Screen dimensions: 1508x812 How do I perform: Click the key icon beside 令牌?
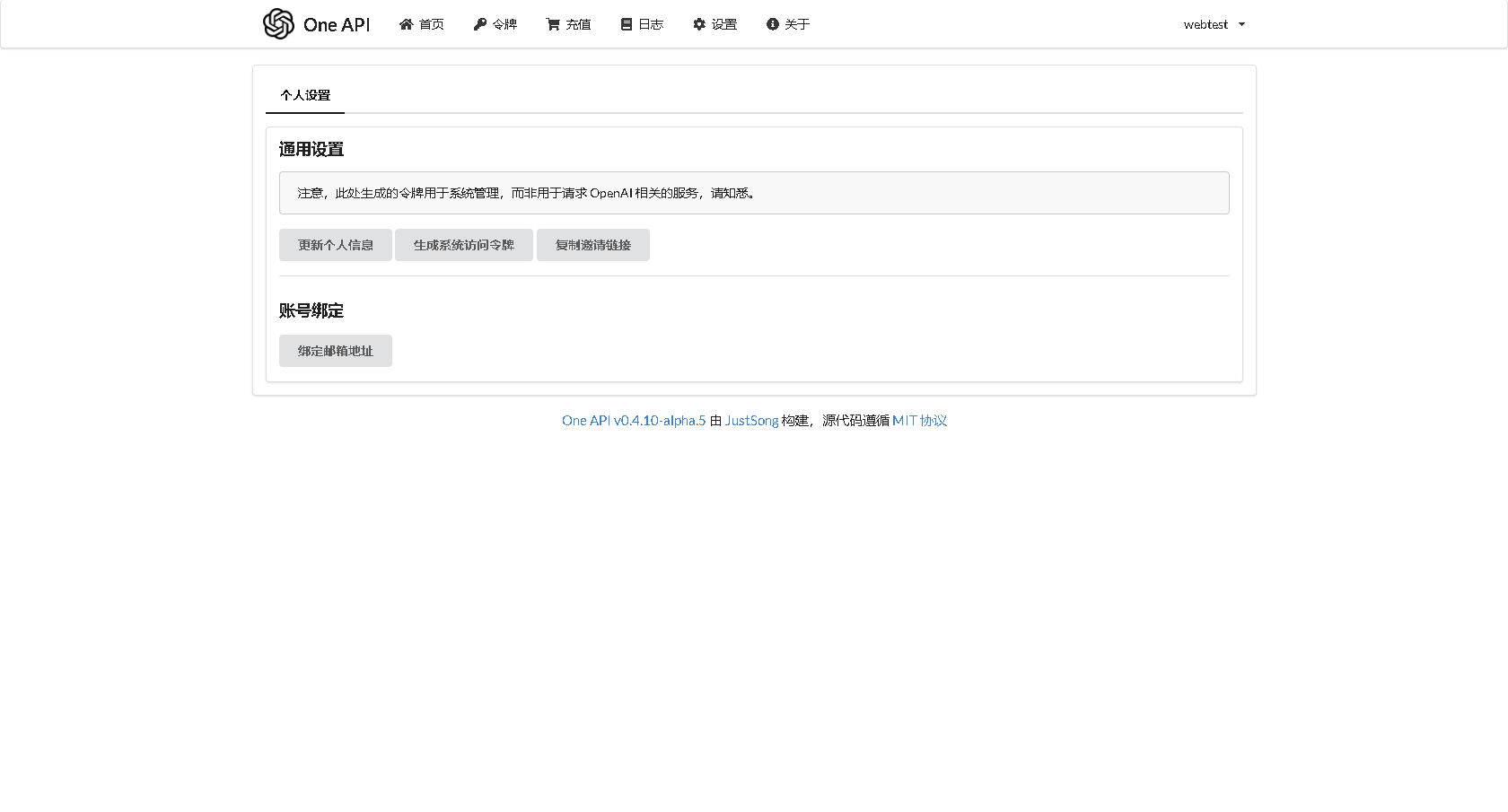click(x=480, y=24)
